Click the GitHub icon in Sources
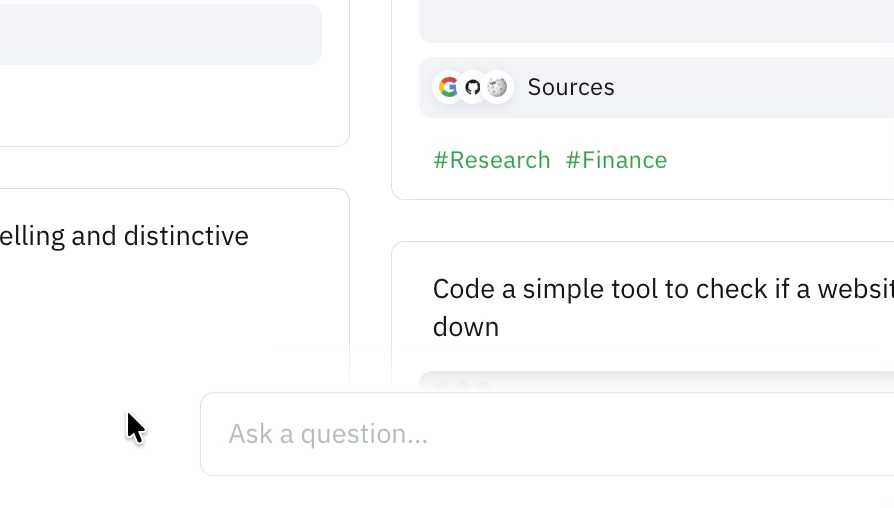894x508 pixels. click(472, 87)
